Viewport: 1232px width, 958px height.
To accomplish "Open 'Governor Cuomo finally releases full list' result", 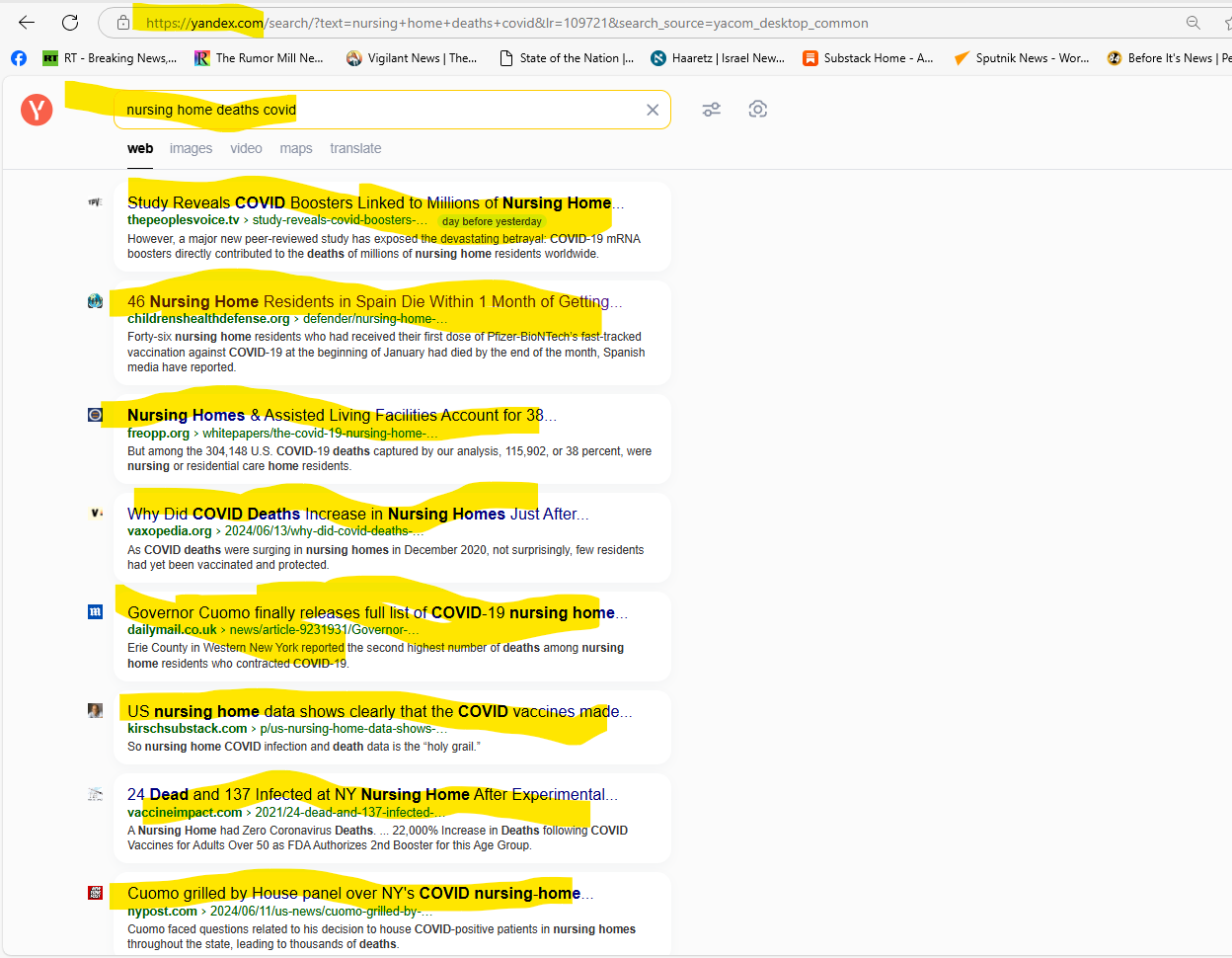I will point(377,612).
